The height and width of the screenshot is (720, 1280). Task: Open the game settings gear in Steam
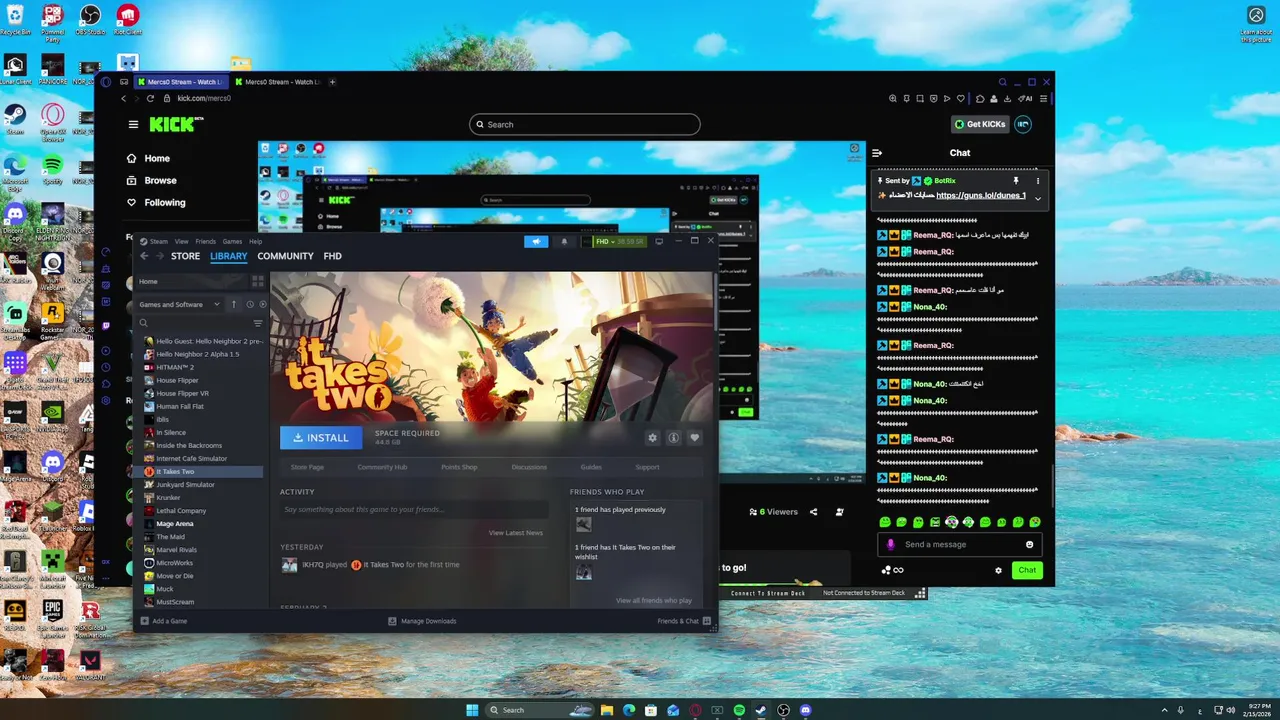(x=653, y=437)
